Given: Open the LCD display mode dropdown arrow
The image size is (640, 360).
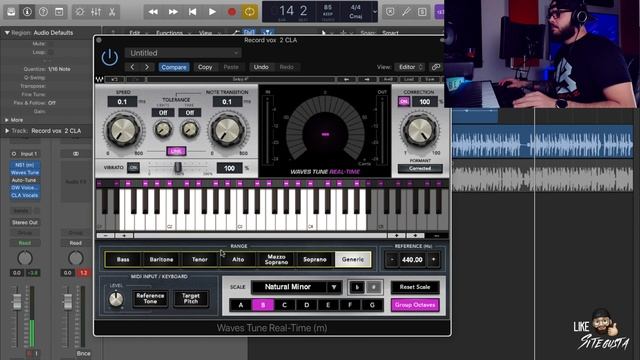Looking at the screenshot, I should (375, 12).
